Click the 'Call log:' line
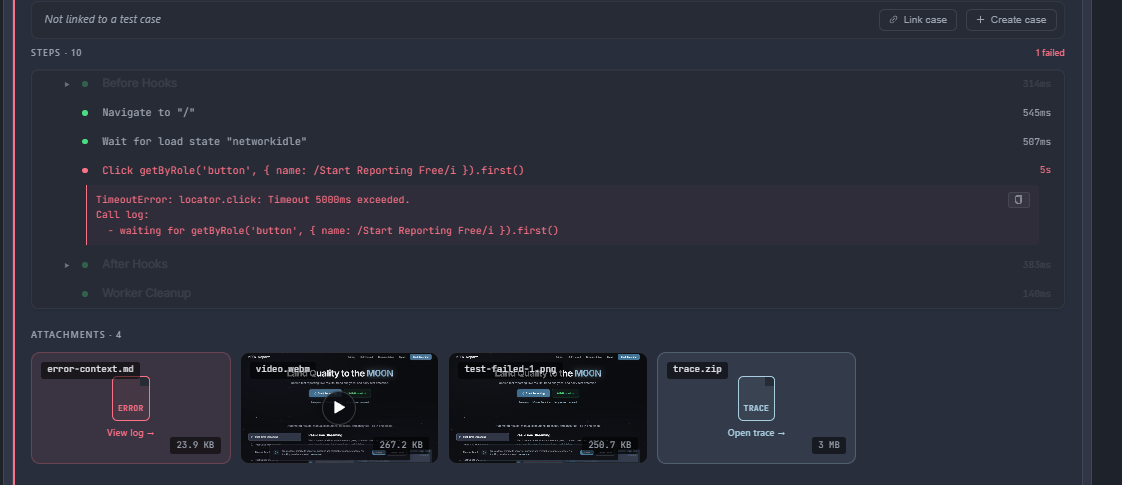The height and width of the screenshot is (485, 1122). pyautogui.click(x=122, y=215)
